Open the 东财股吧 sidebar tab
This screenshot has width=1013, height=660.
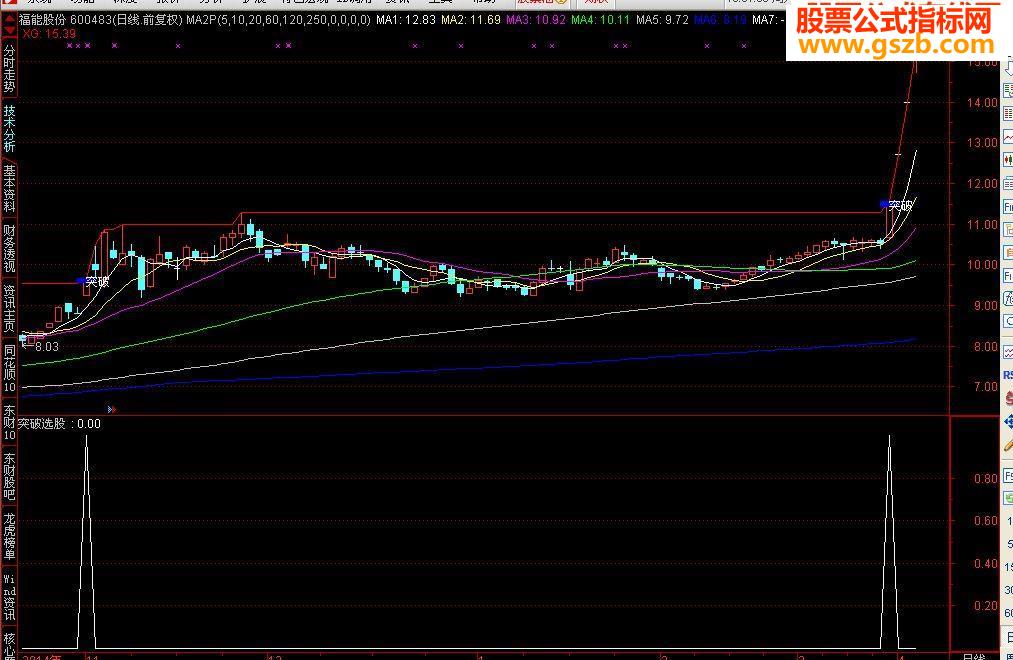click(9, 476)
